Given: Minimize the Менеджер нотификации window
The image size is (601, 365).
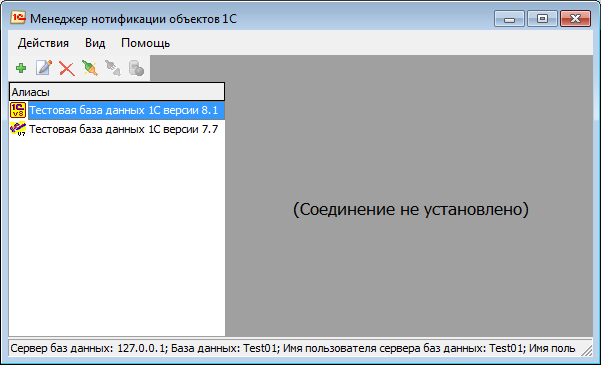Looking at the screenshot, I should coord(509,18).
